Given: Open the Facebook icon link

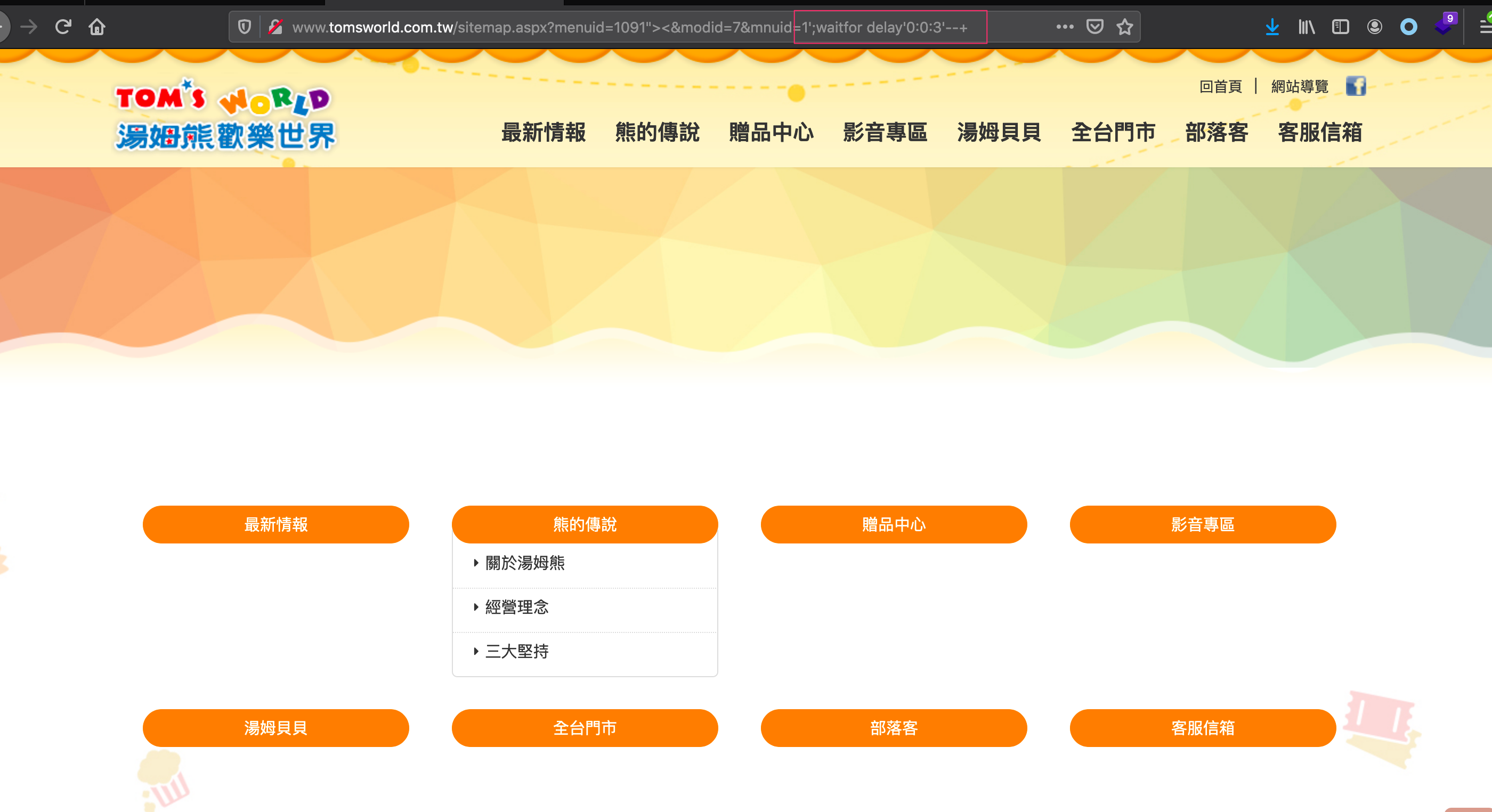Looking at the screenshot, I should tap(1356, 86).
